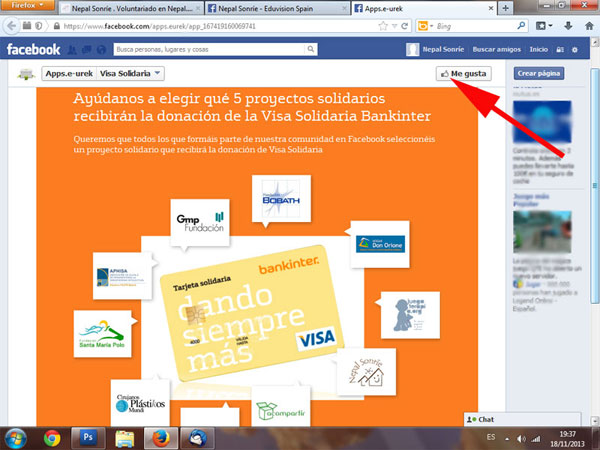The image size is (600, 450).
Task: Click the Apps.e-urek page icon
Action: point(26,73)
